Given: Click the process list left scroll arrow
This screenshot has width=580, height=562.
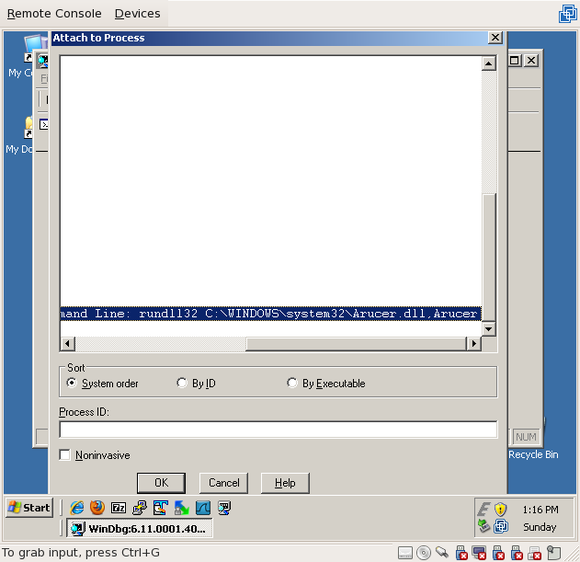Looking at the screenshot, I should coord(67,344).
